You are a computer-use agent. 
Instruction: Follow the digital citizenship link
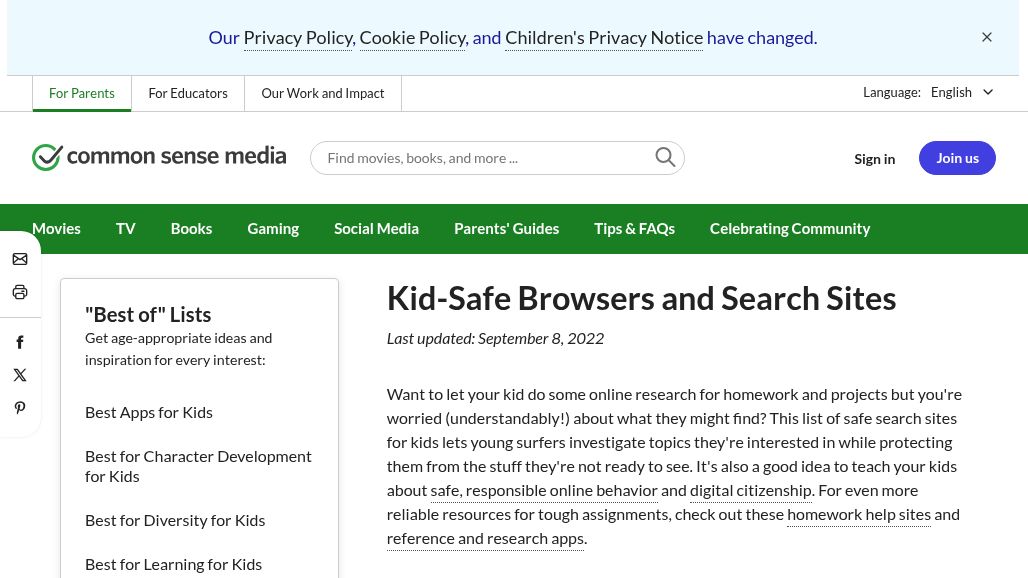[751, 490]
